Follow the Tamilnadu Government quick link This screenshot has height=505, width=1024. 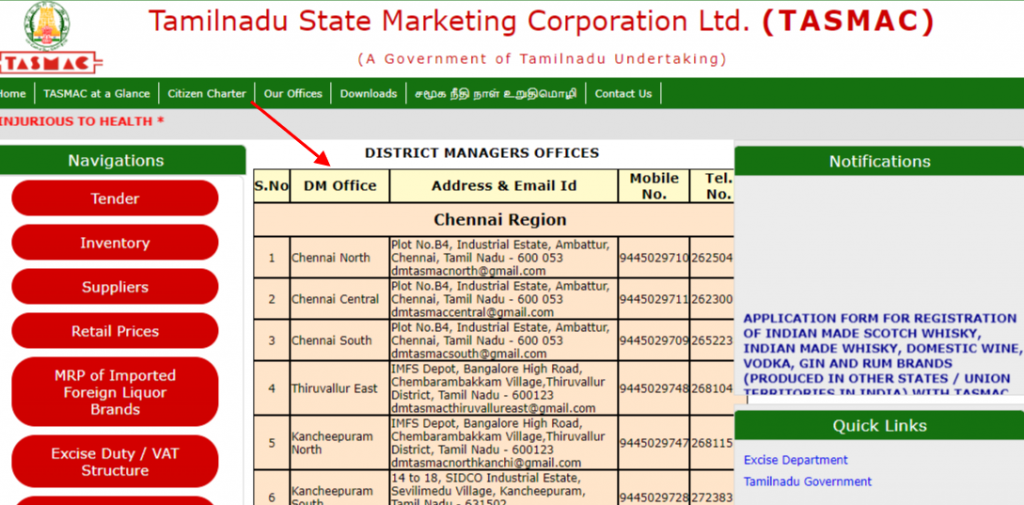(x=807, y=481)
